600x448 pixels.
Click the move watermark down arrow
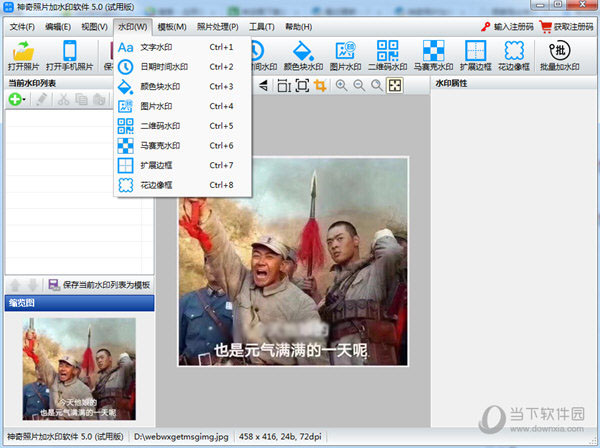point(33,285)
